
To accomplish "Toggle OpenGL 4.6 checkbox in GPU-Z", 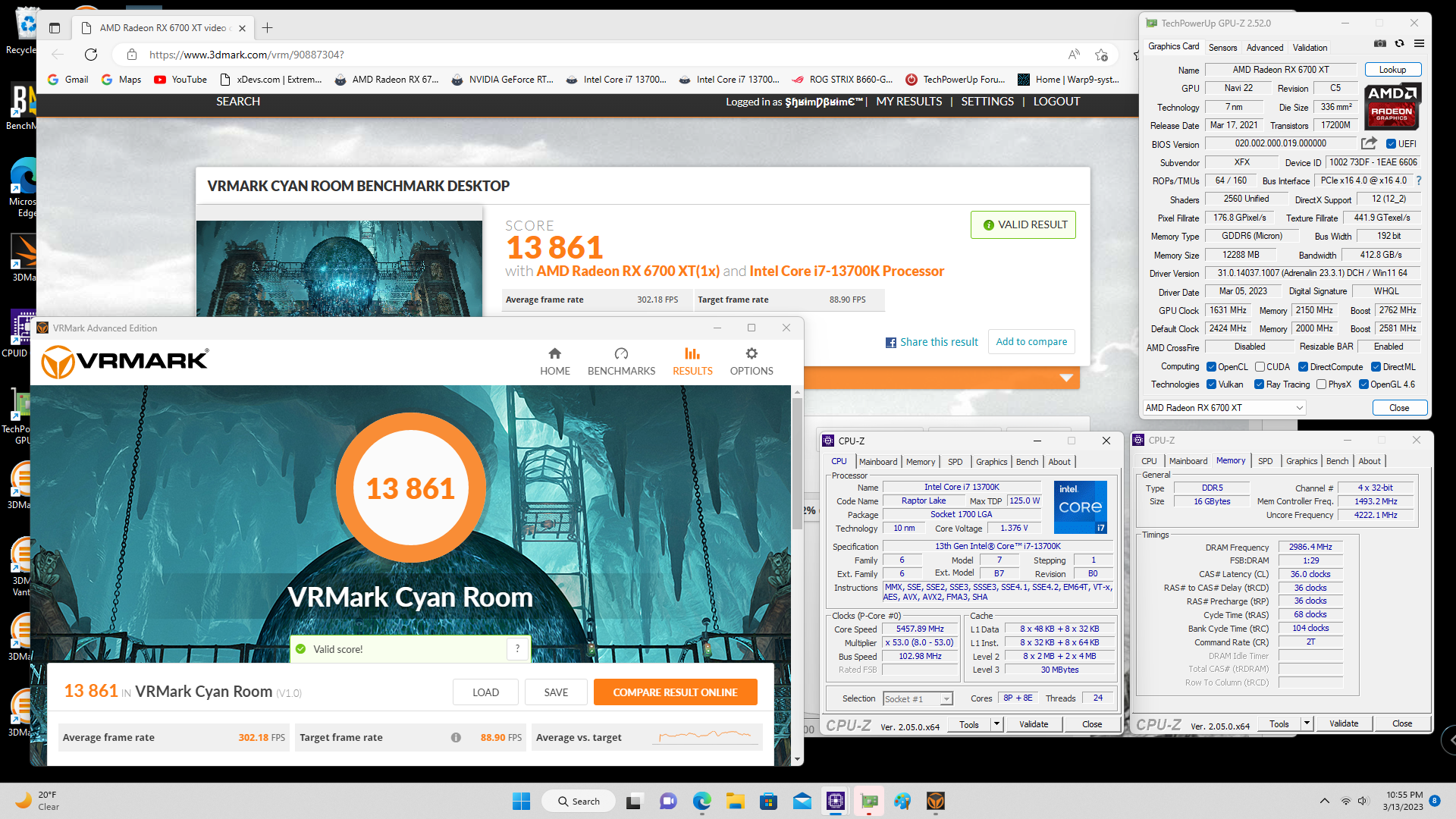I will pyautogui.click(x=1363, y=384).
